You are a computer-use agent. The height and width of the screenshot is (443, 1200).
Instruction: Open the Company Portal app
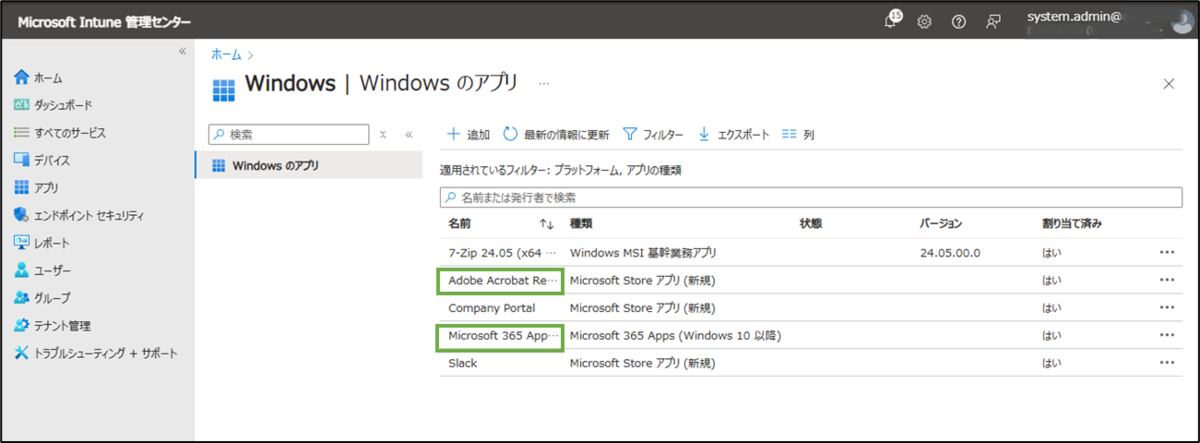coord(492,308)
